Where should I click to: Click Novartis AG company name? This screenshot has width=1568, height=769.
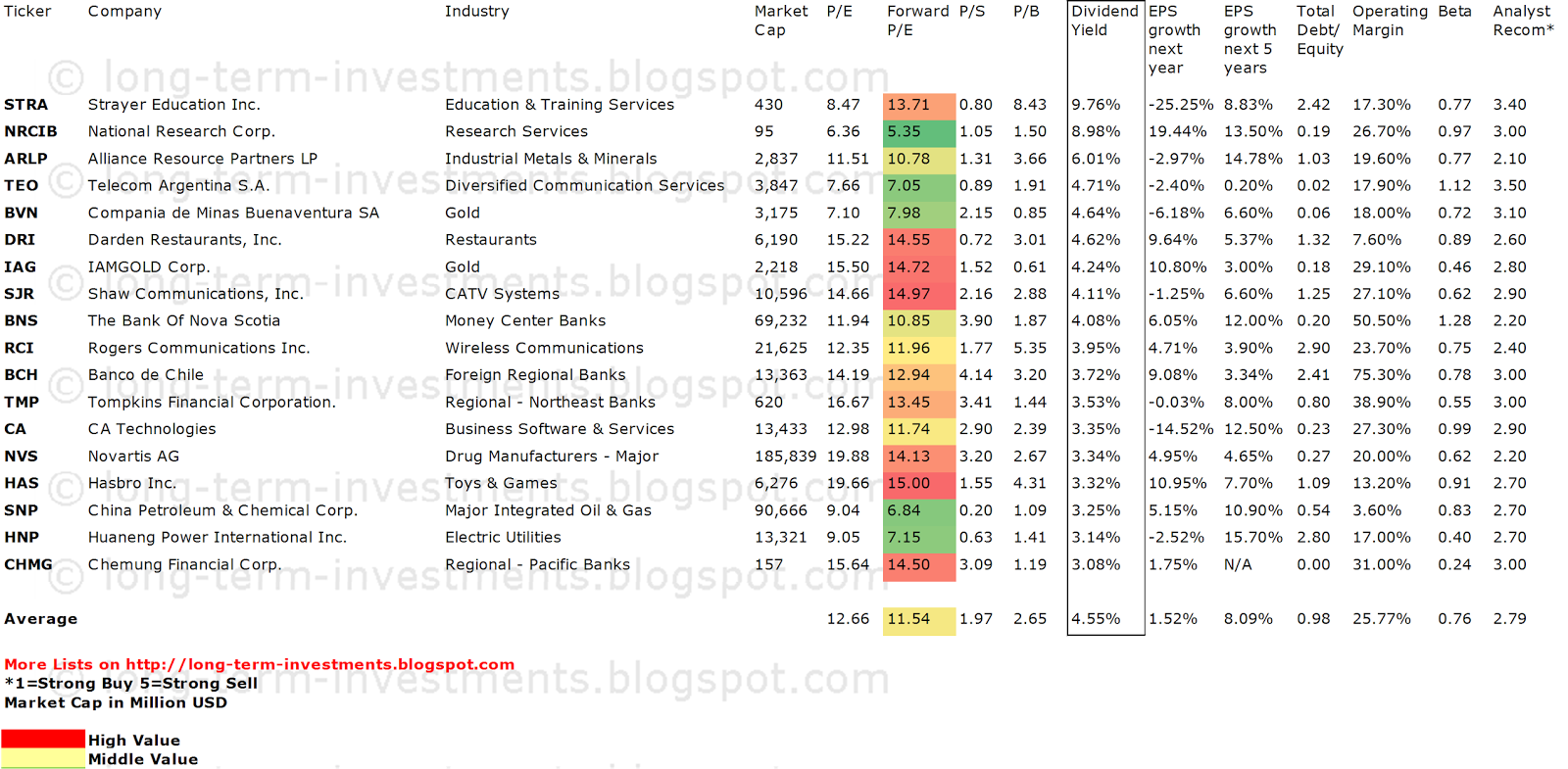[x=133, y=457]
